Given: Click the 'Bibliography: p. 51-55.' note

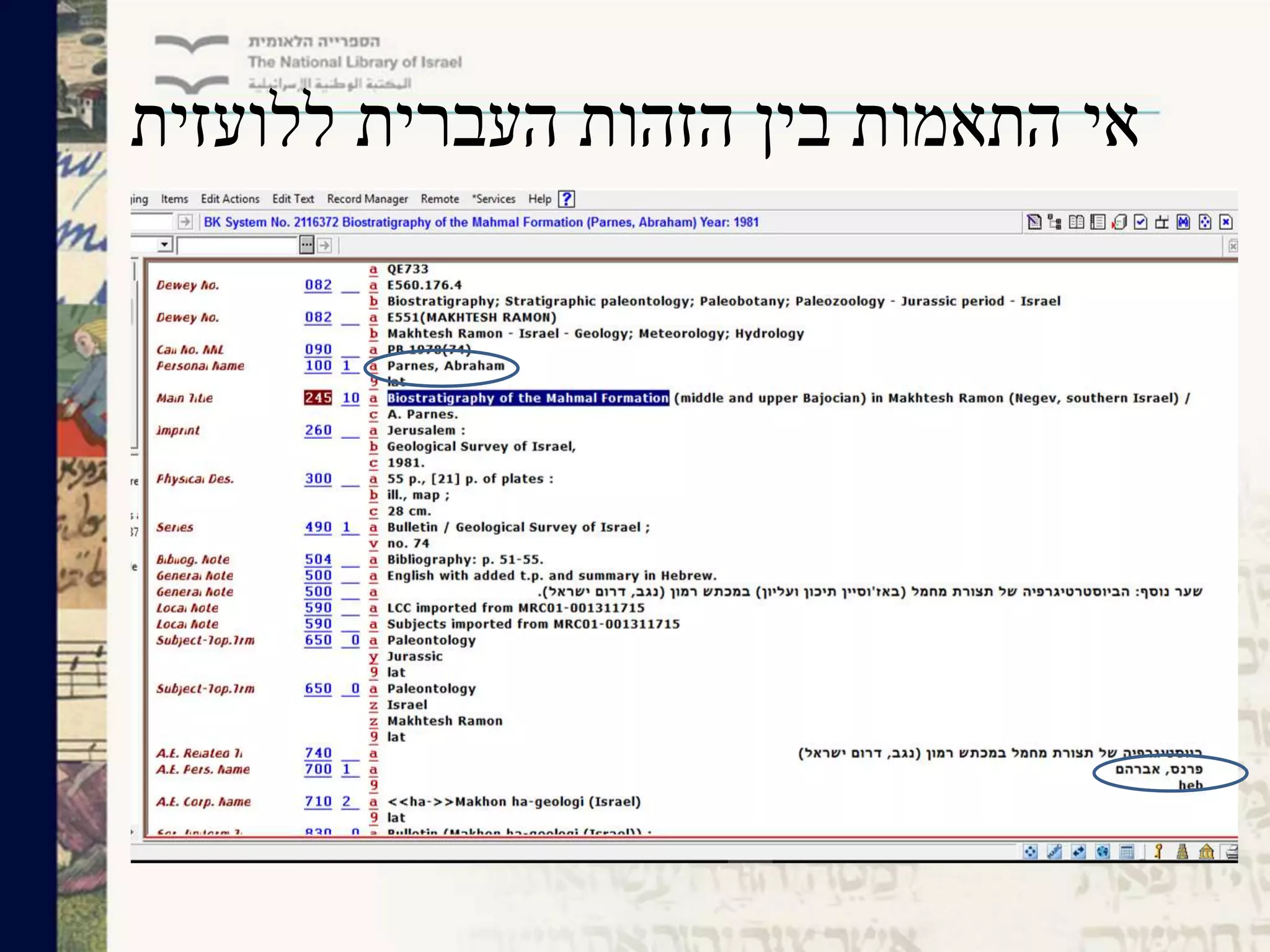Looking at the screenshot, I should (x=465, y=559).
